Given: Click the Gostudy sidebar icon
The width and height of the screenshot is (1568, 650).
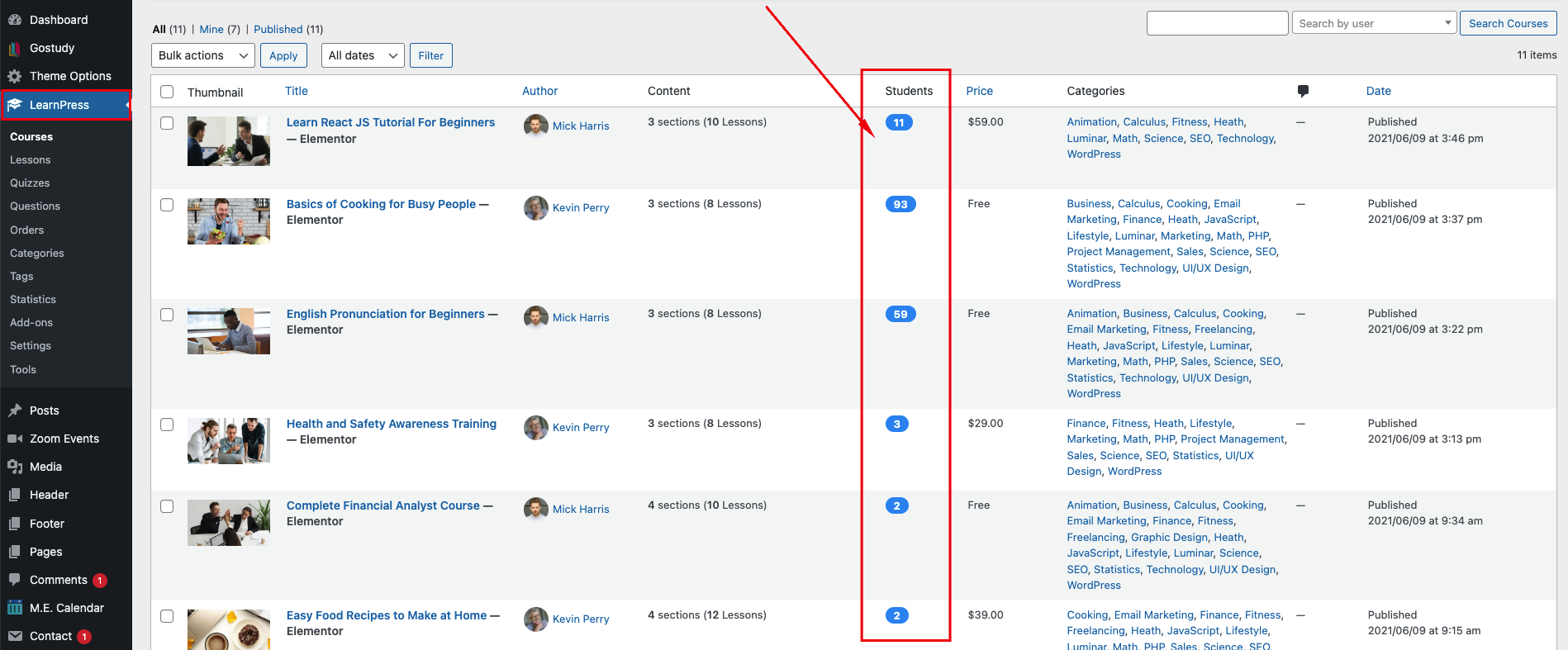Looking at the screenshot, I should [15, 48].
